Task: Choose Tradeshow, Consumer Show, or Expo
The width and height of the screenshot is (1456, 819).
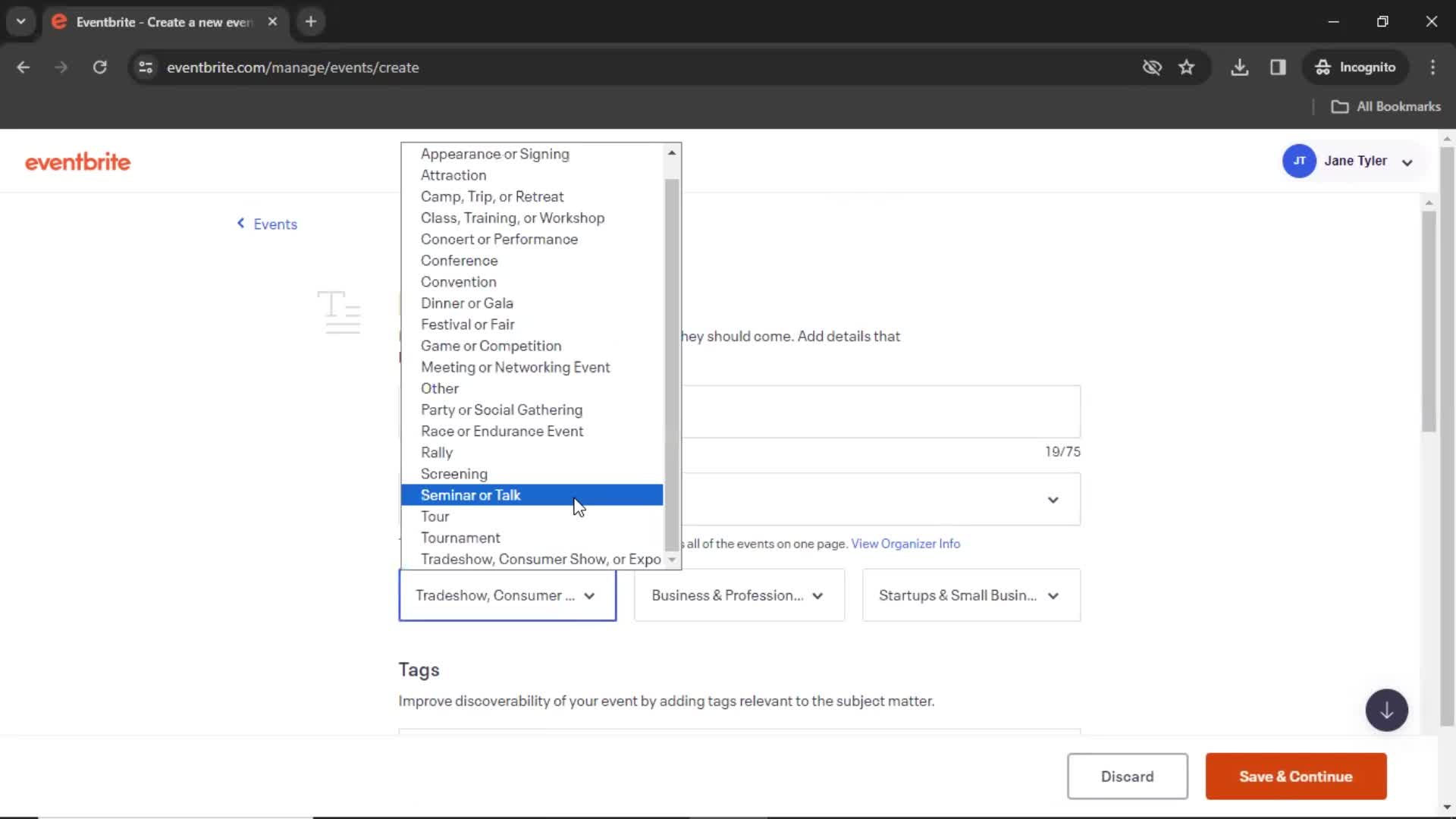Action: tap(532, 559)
